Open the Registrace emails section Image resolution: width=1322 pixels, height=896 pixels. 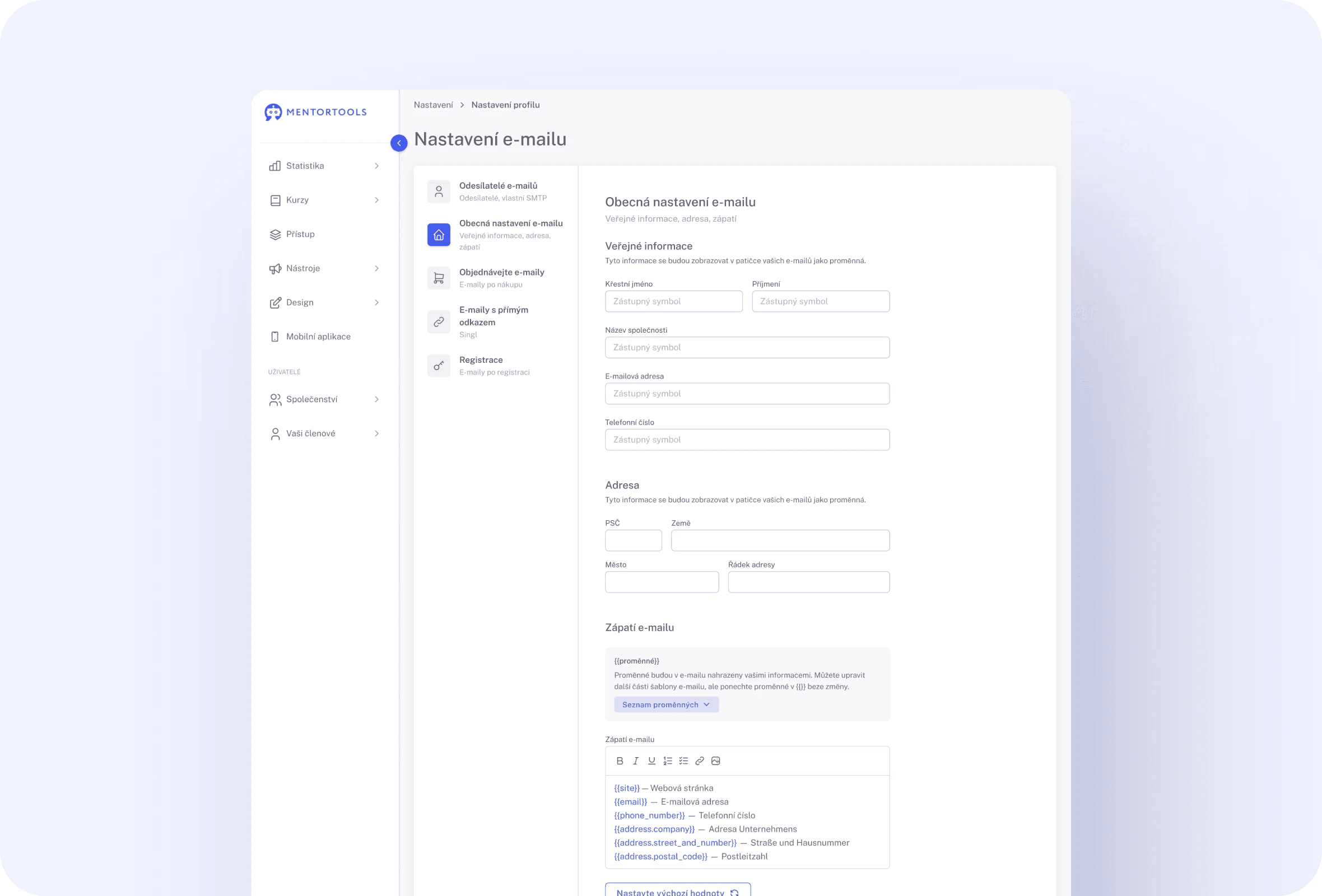[x=495, y=366]
